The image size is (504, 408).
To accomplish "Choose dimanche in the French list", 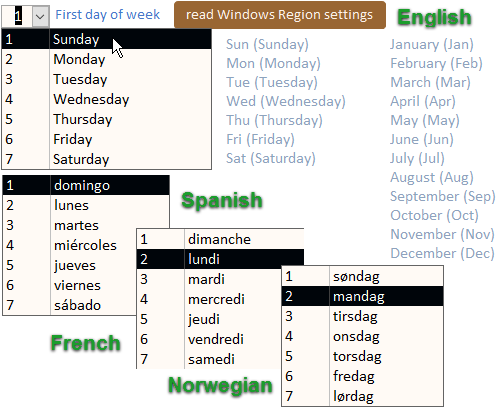I will (220, 239).
